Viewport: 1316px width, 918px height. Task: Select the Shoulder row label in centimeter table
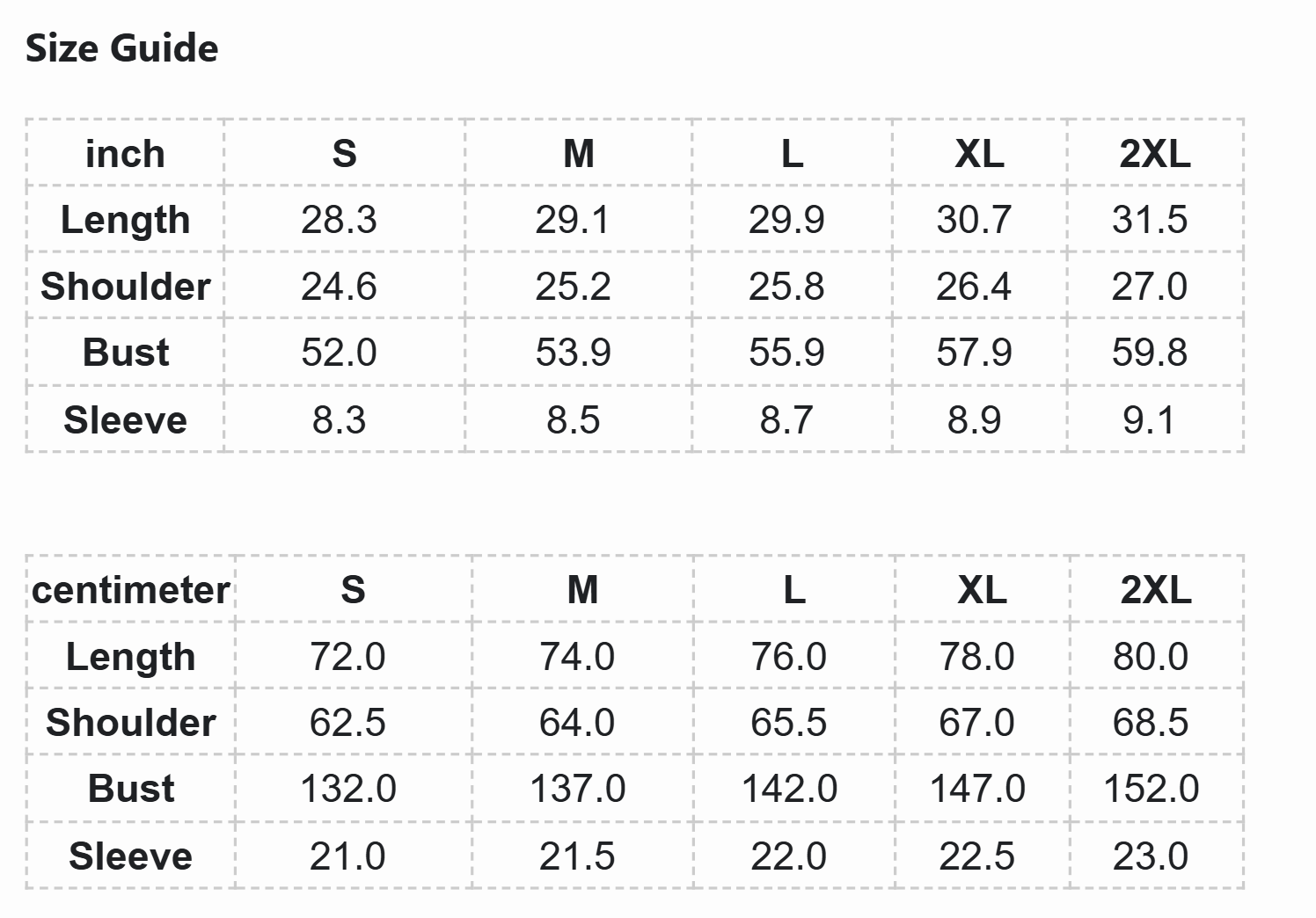click(130, 723)
